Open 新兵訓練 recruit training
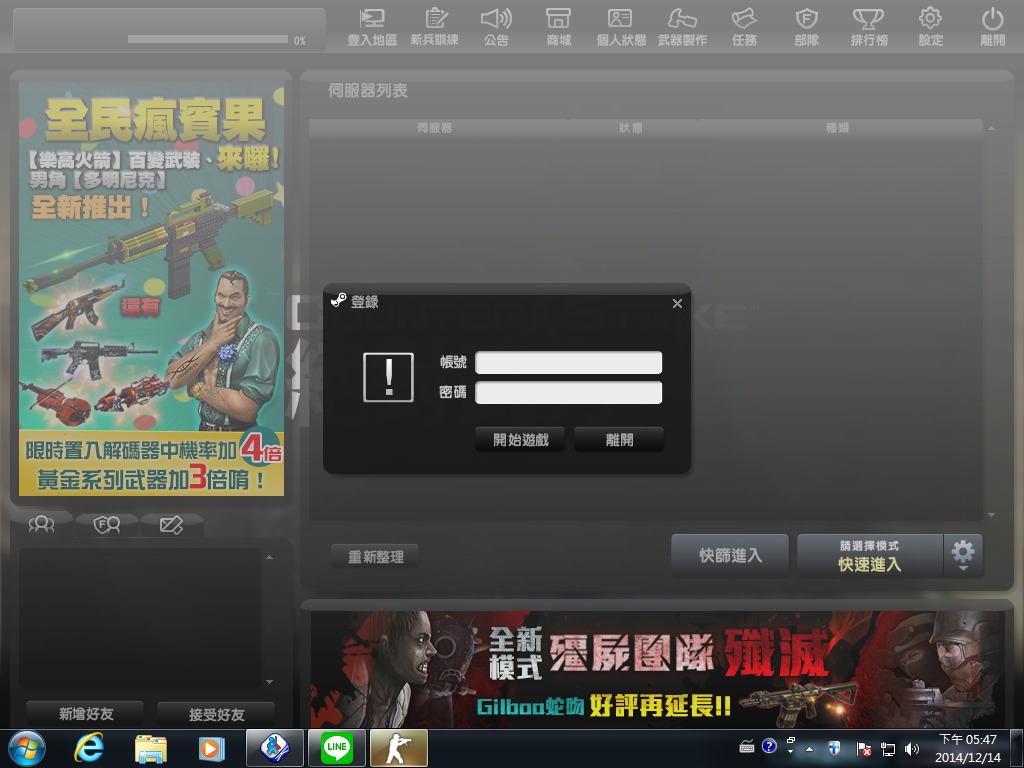The width and height of the screenshot is (1024, 768). [x=434, y=27]
